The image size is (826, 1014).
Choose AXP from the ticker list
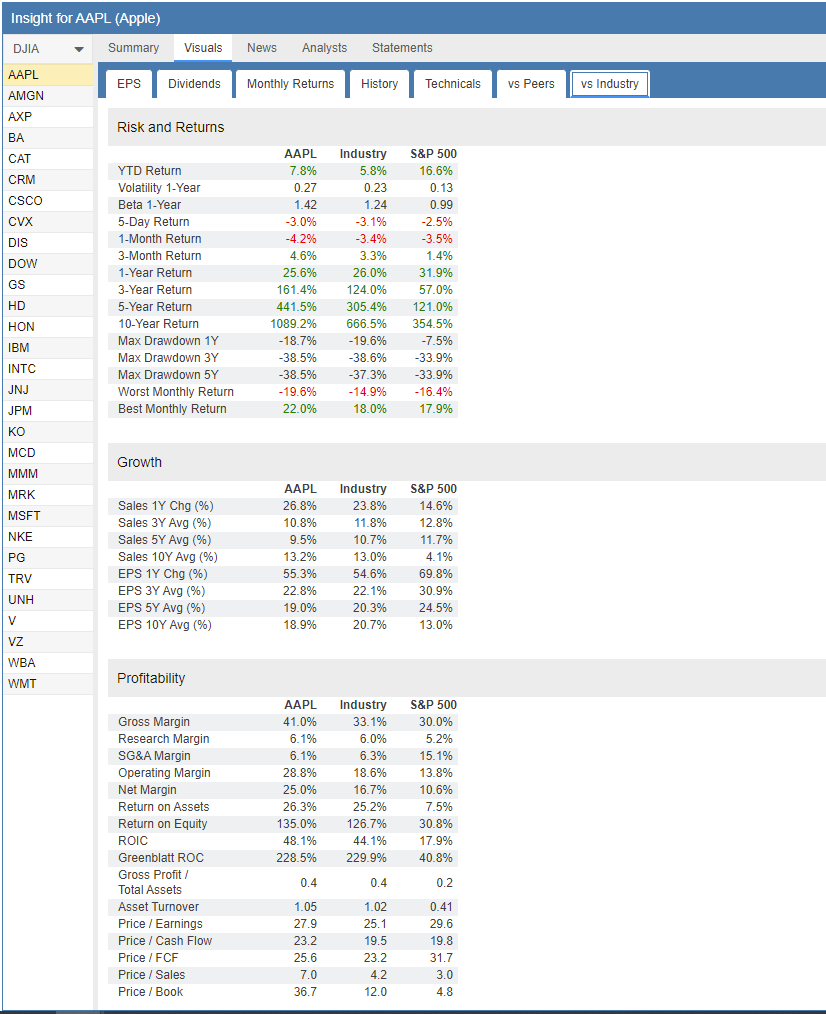point(48,117)
